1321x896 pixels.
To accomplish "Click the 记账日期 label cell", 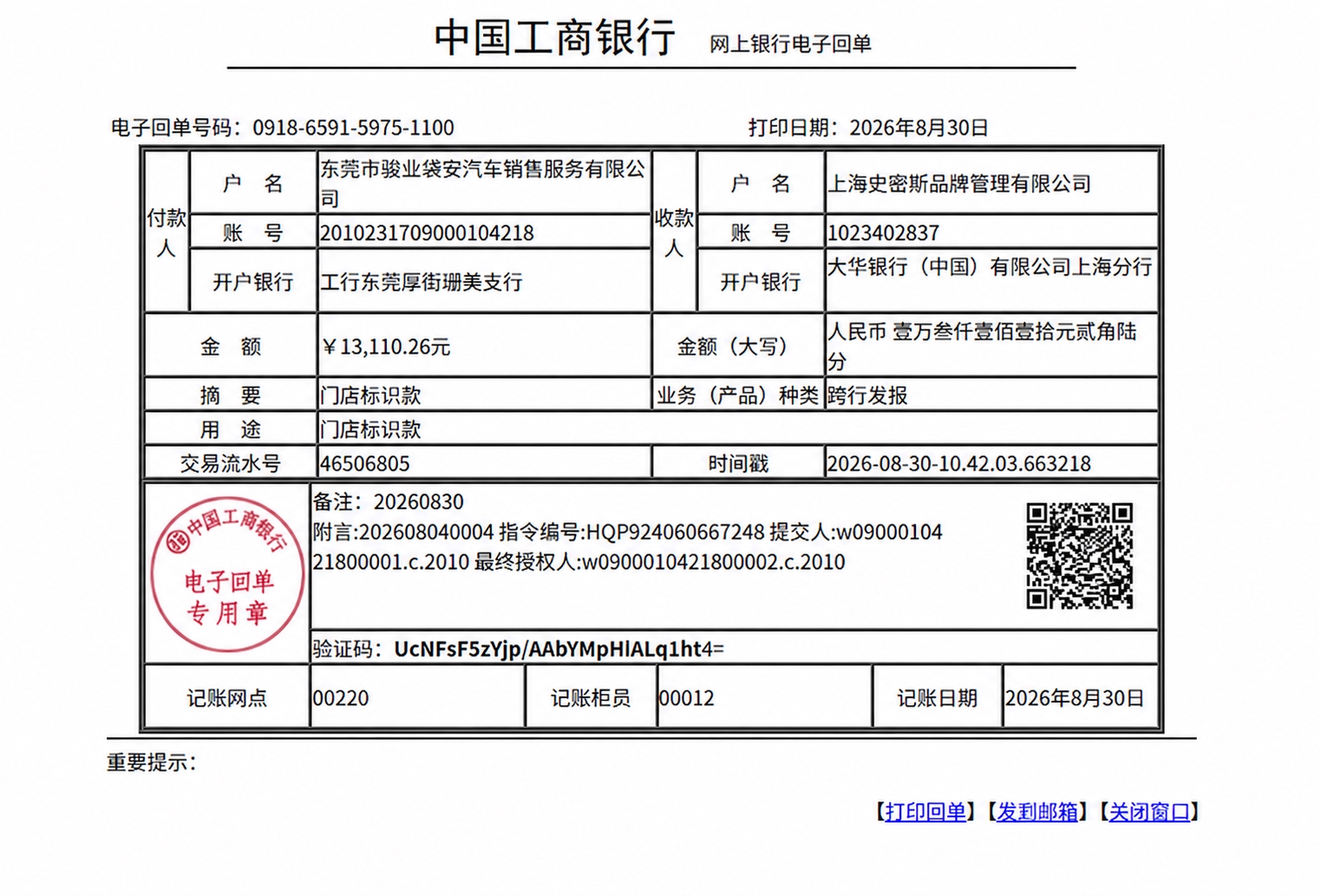I will 937,698.
